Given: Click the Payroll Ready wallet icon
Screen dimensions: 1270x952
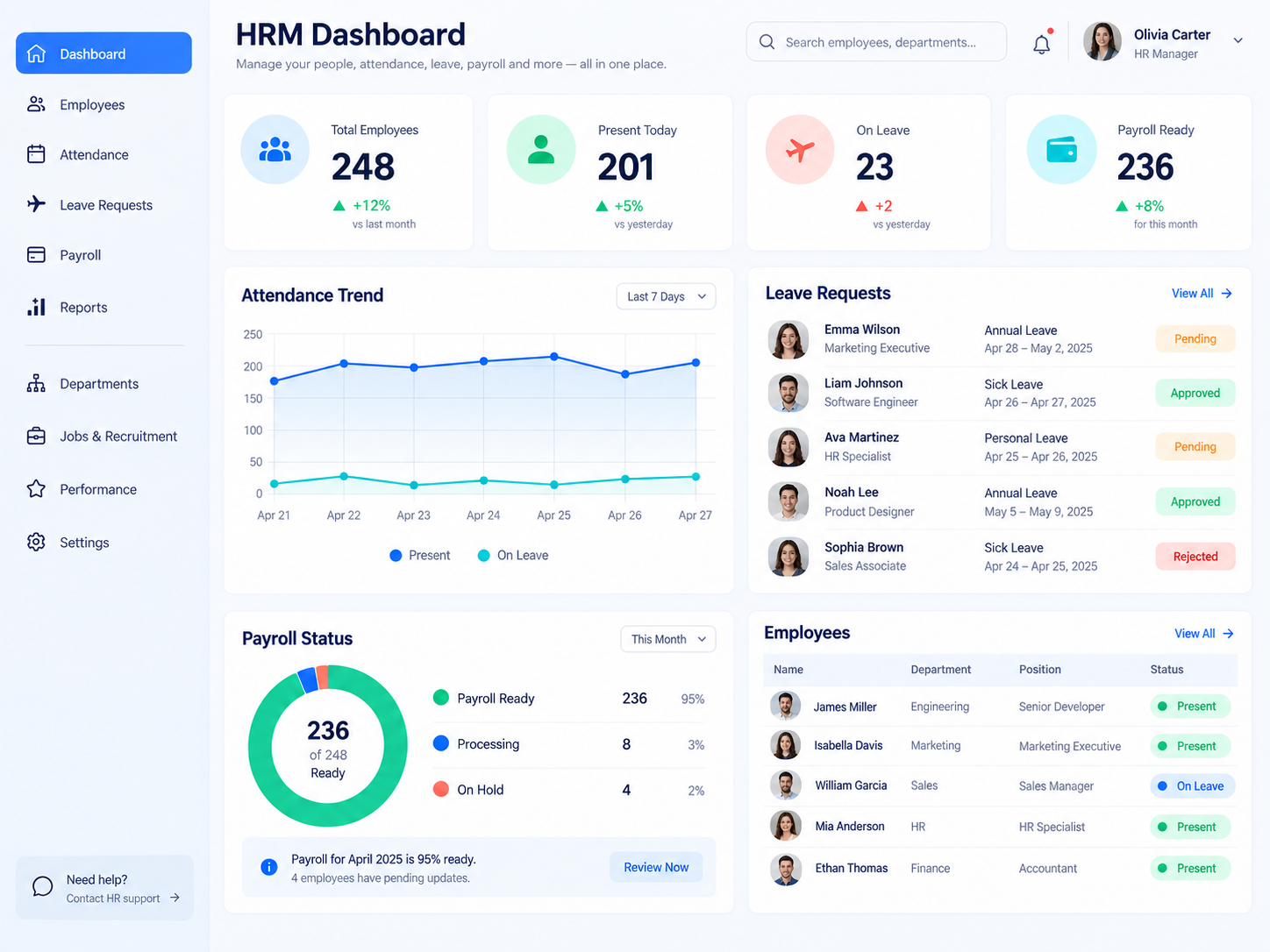Looking at the screenshot, I should (1061, 150).
